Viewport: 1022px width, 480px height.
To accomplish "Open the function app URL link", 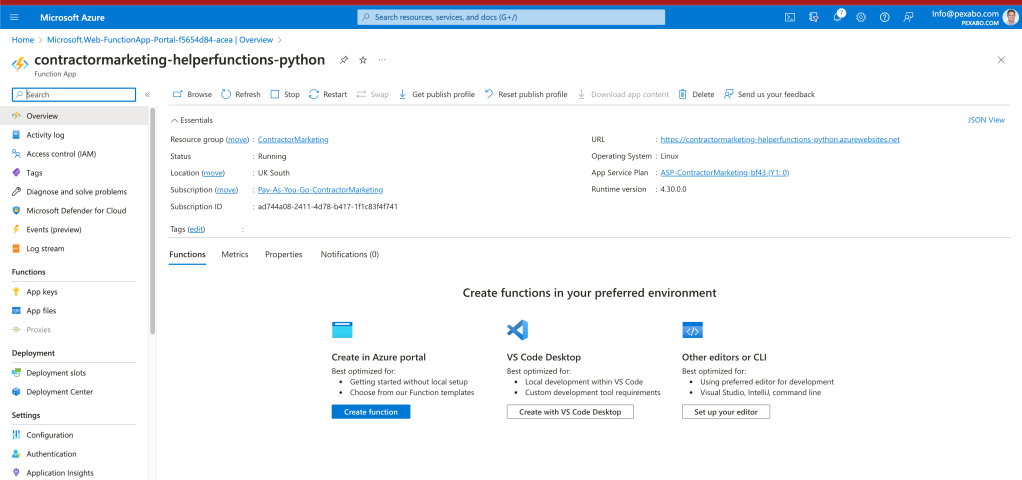I will (x=780, y=140).
